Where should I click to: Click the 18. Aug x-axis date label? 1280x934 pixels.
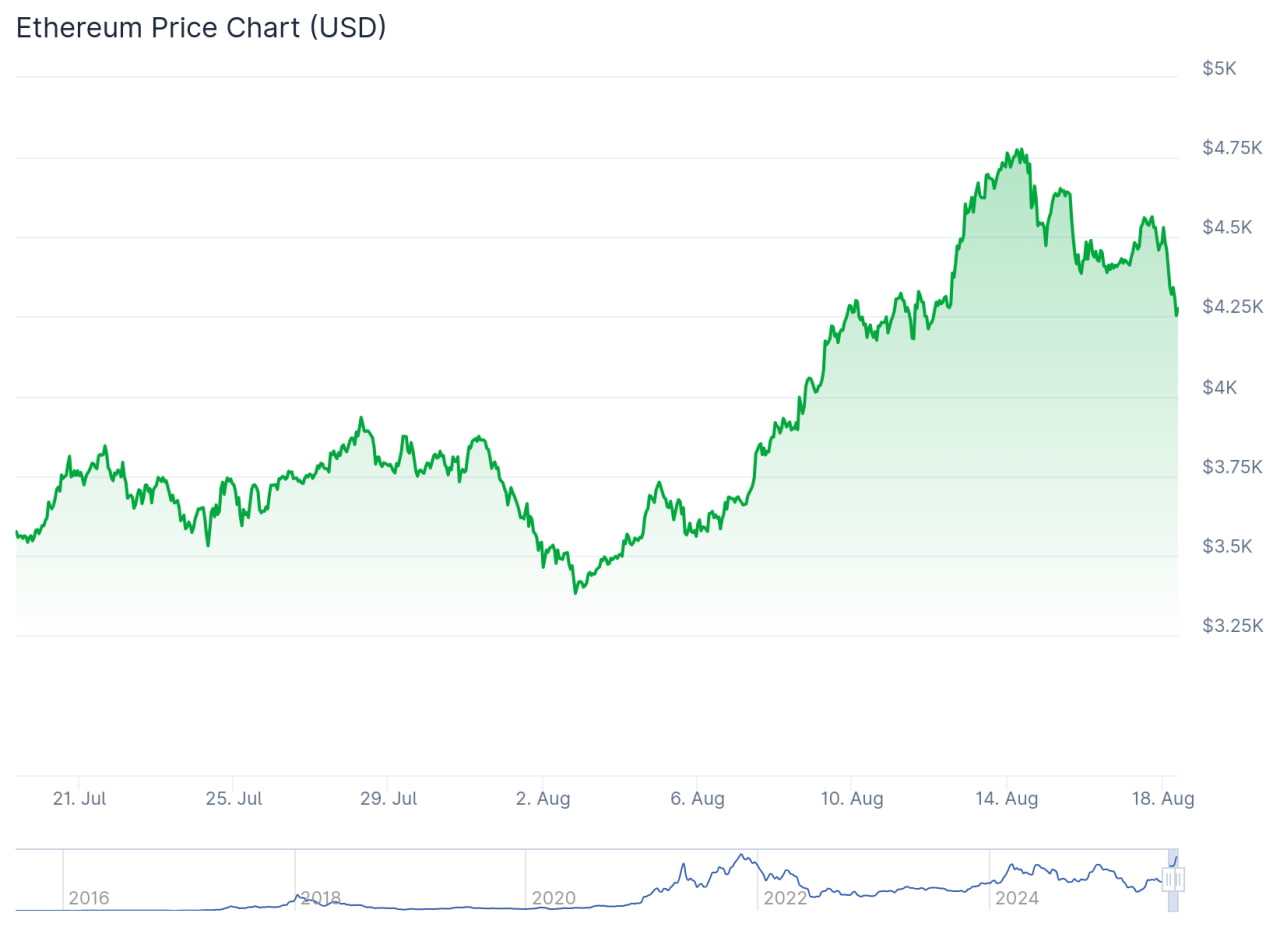[x=1162, y=798]
